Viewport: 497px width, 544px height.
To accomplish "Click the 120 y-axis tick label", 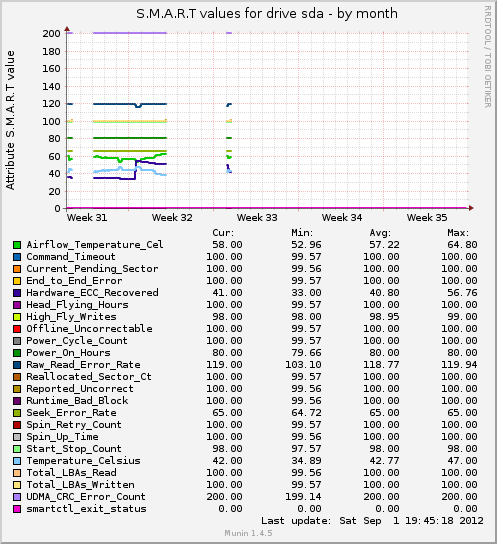I will (51, 104).
